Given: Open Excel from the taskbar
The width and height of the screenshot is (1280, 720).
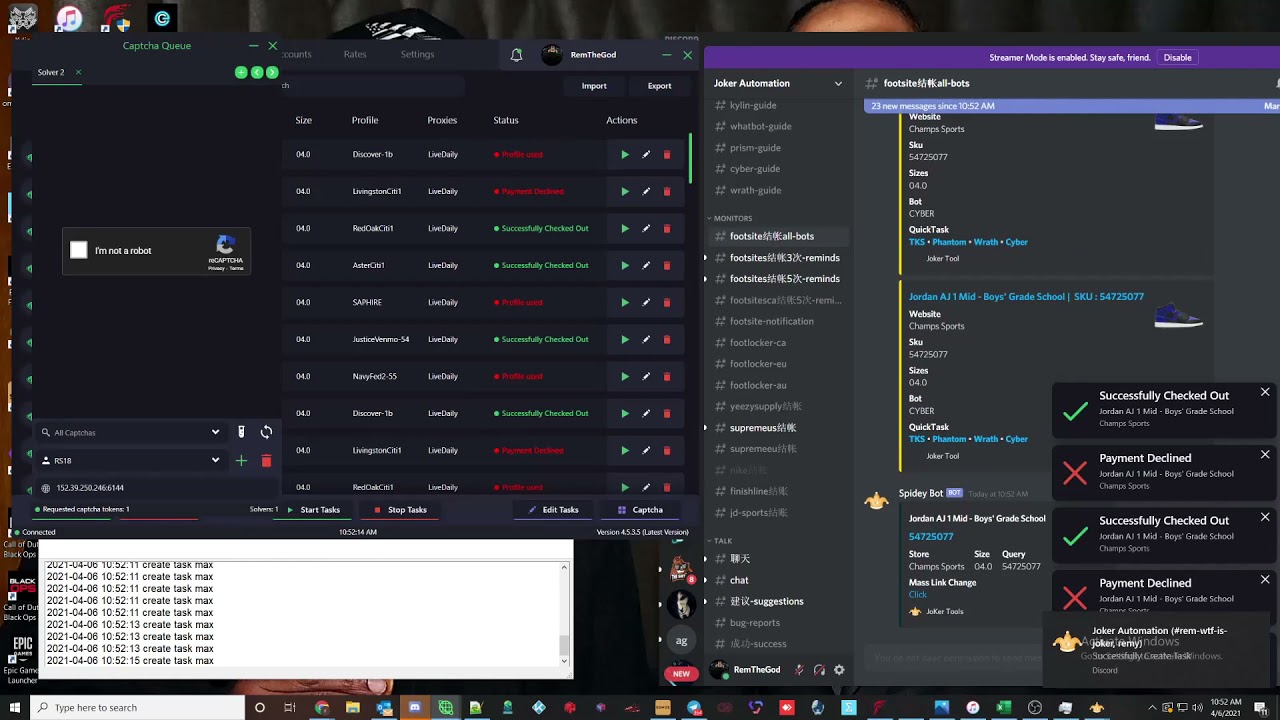Looking at the screenshot, I should (x=1003, y=707).
